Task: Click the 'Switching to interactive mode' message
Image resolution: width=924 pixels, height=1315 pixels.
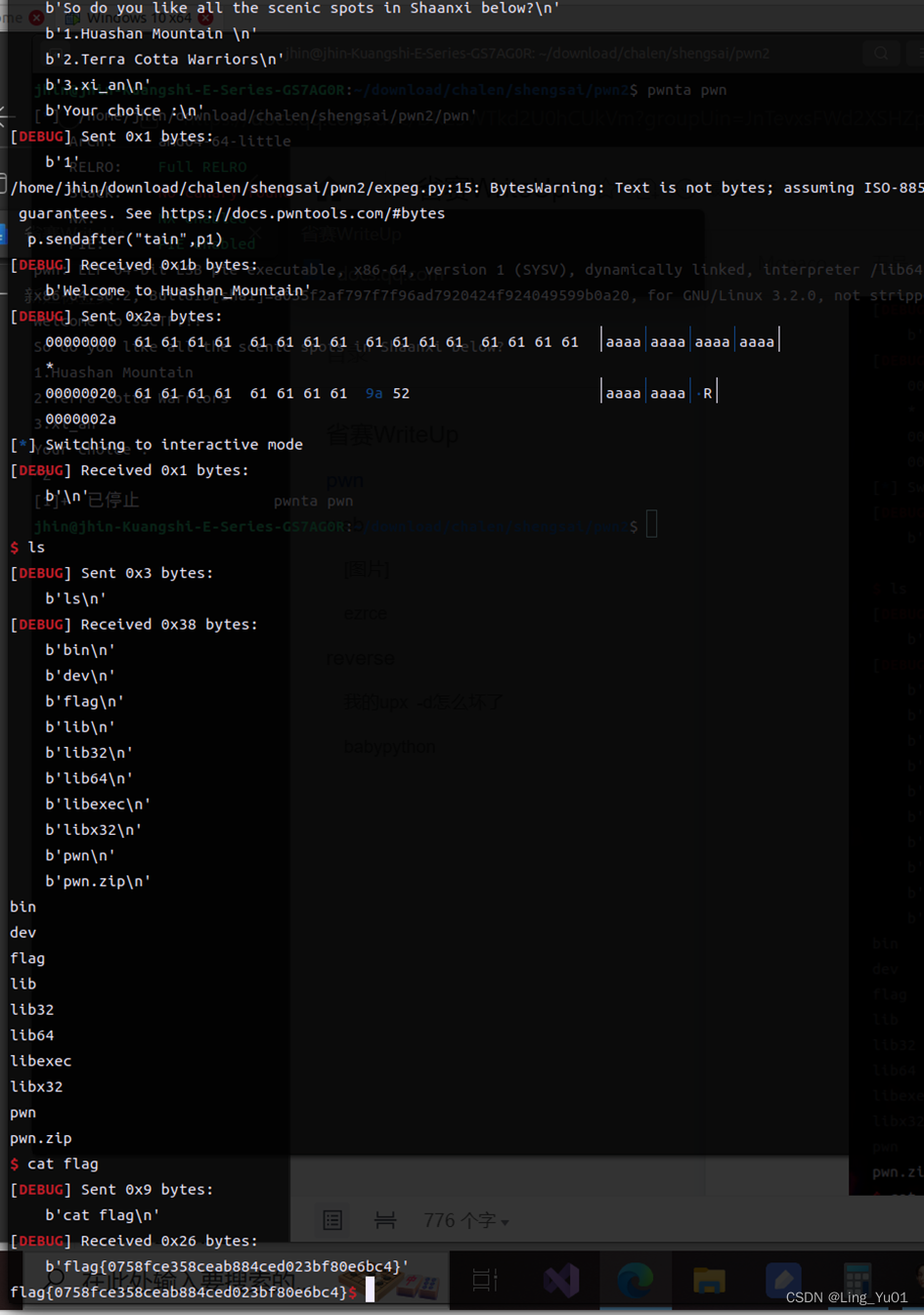Action: (x=156, y=444)
